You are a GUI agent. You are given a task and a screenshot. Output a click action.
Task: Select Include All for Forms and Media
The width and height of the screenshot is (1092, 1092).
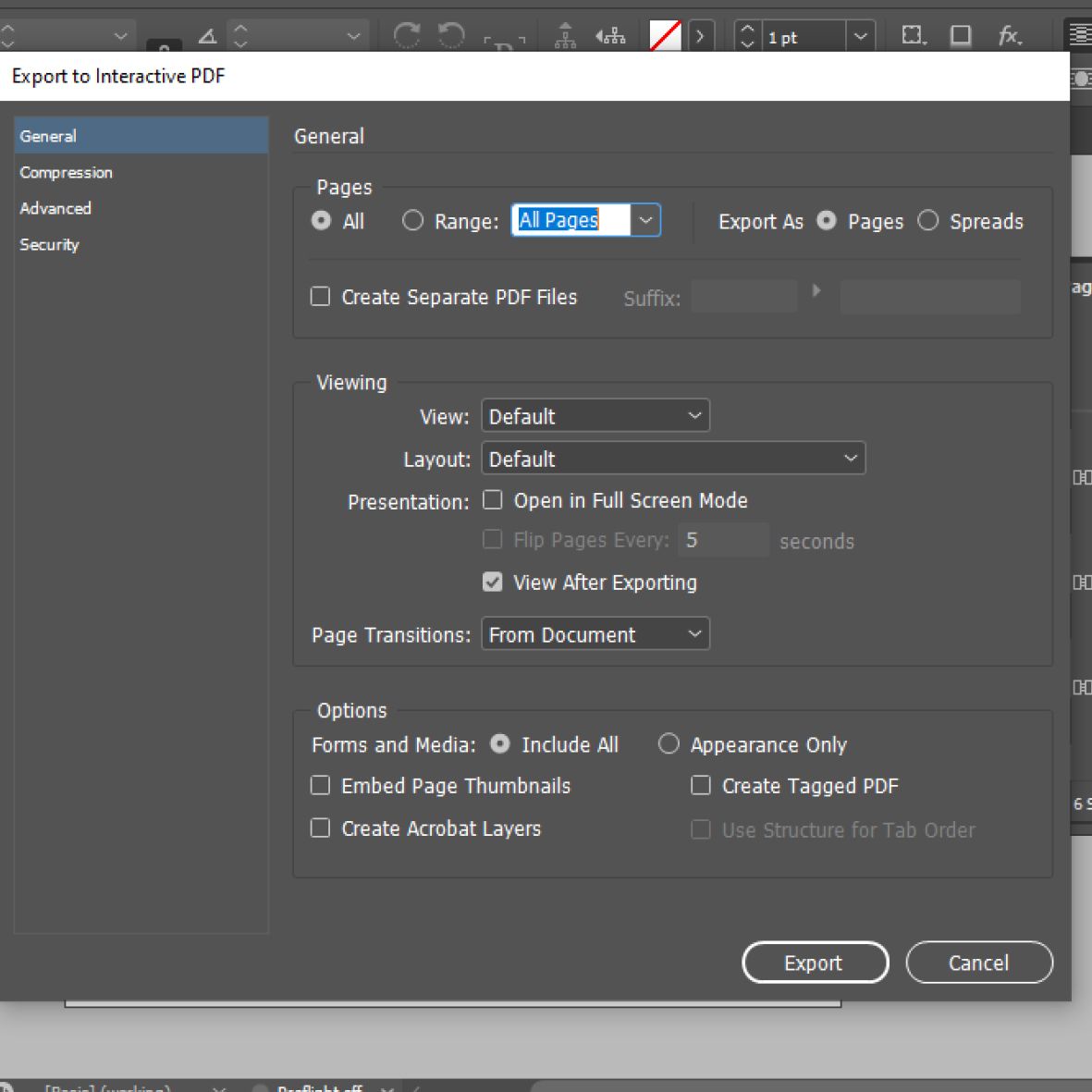tap(500, 743)
